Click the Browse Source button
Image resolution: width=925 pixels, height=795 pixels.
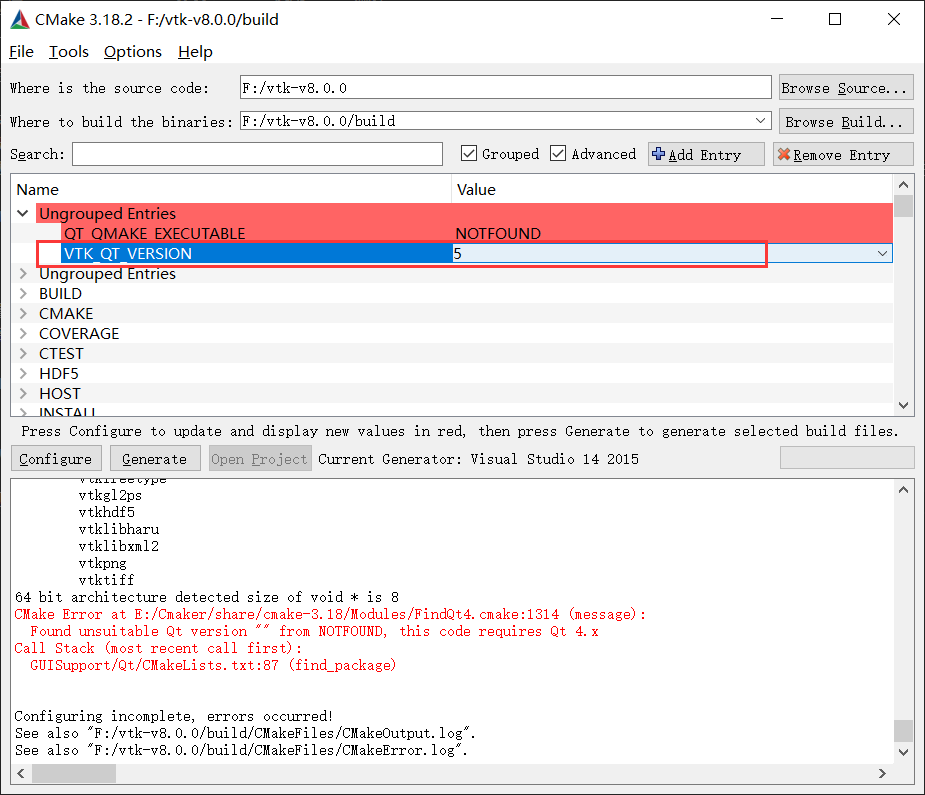[846, 88]
